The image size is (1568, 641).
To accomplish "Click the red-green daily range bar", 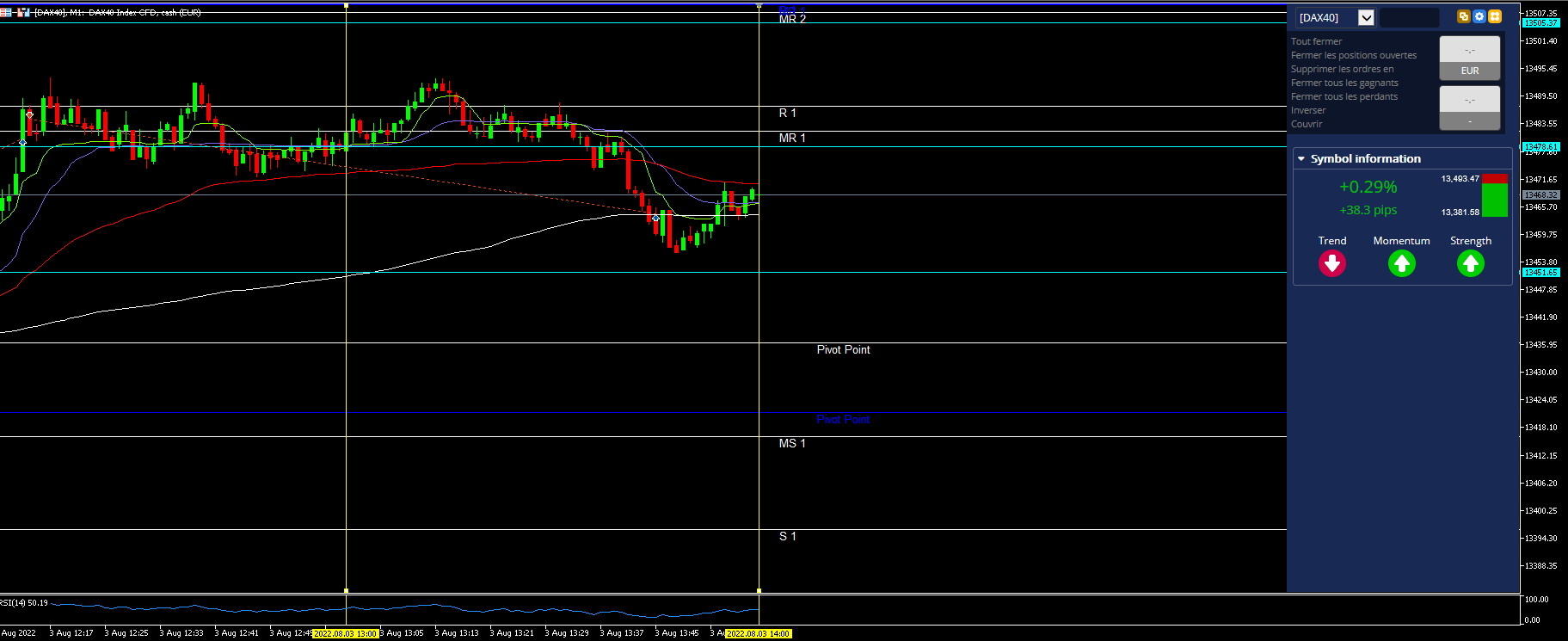I will pos(1495,195).
